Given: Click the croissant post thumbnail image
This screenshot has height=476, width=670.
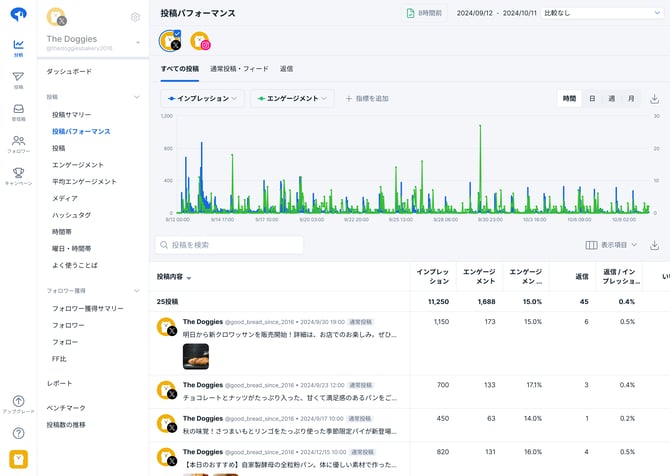Looking at the screenshot, I should (195, 356).
